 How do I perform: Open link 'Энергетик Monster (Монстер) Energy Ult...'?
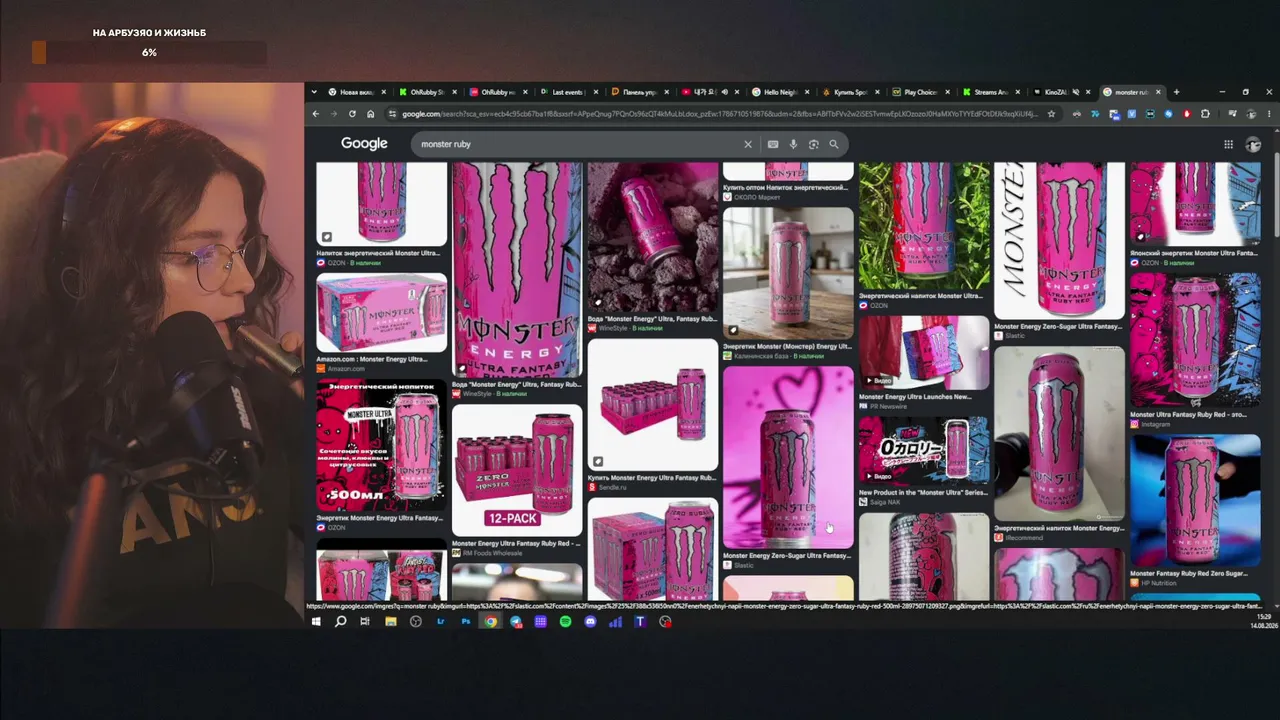point(787,346)
